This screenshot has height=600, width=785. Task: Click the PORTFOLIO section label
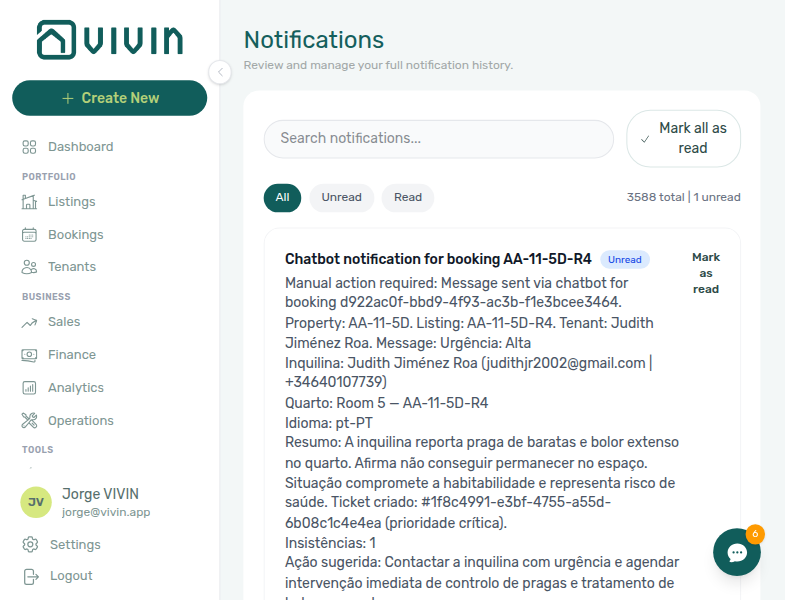49,177
